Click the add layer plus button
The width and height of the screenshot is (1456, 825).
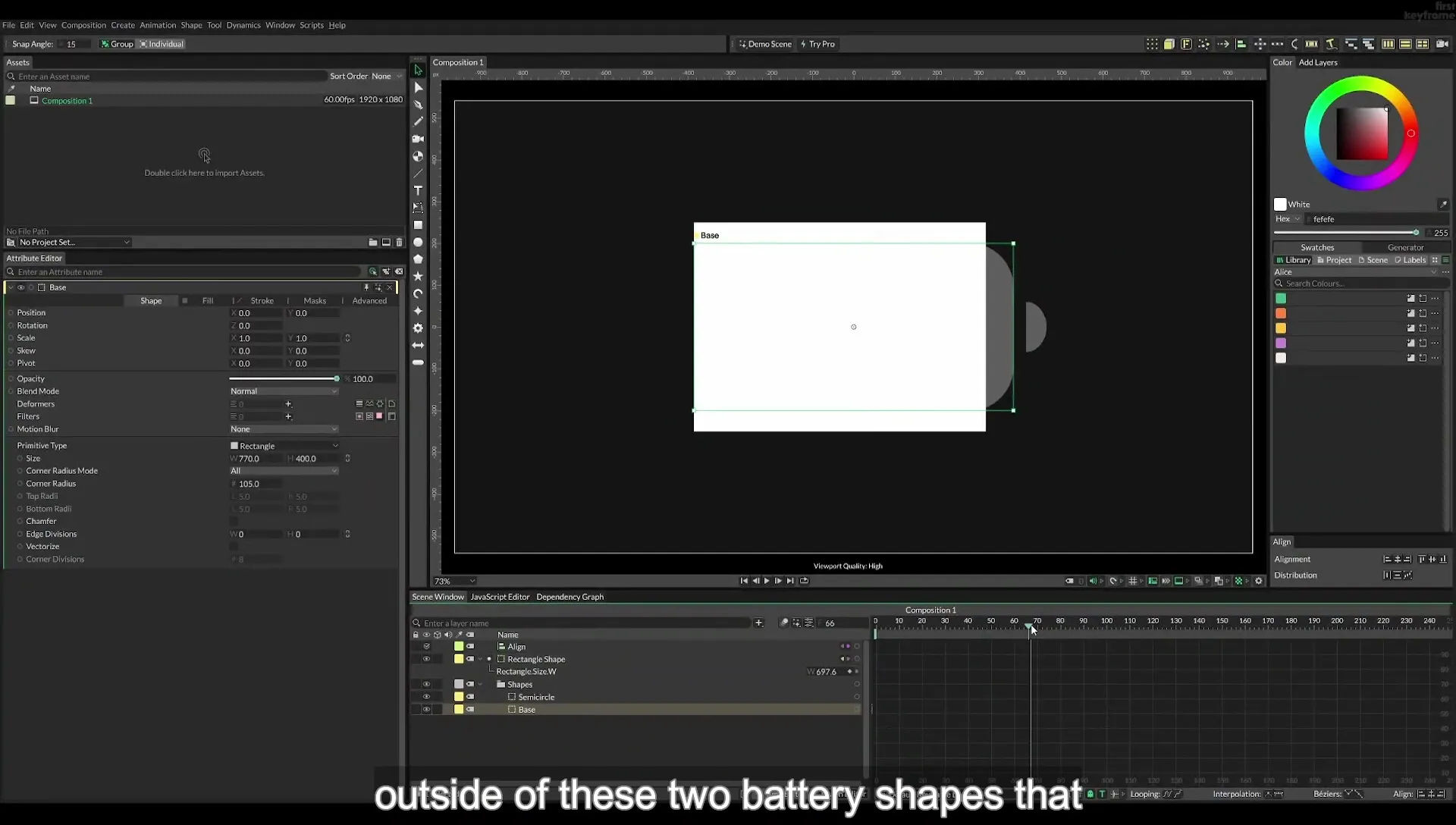pyautogui.click(x=758, y=623)
